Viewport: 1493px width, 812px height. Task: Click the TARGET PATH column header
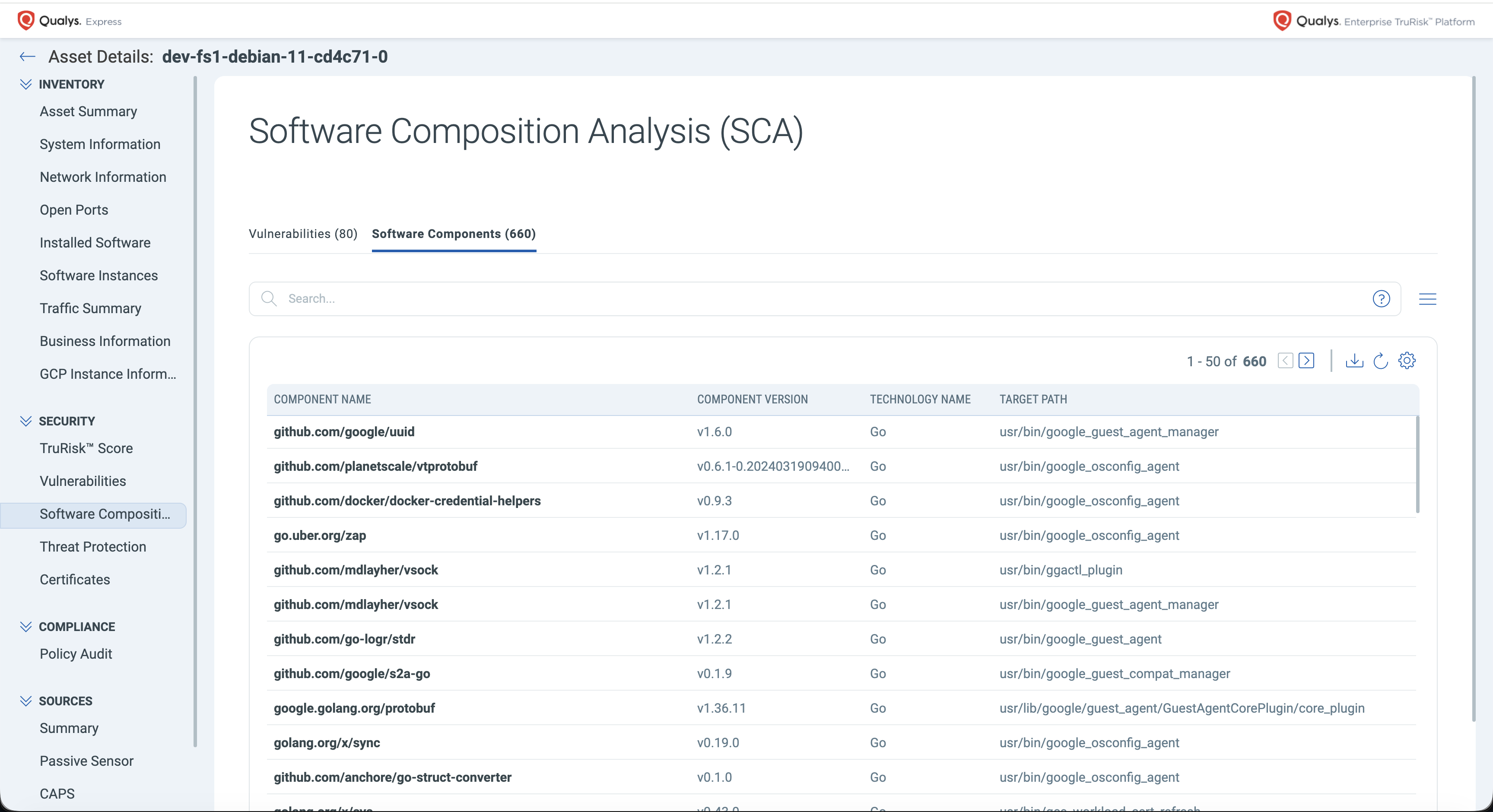coord(1033,400)
